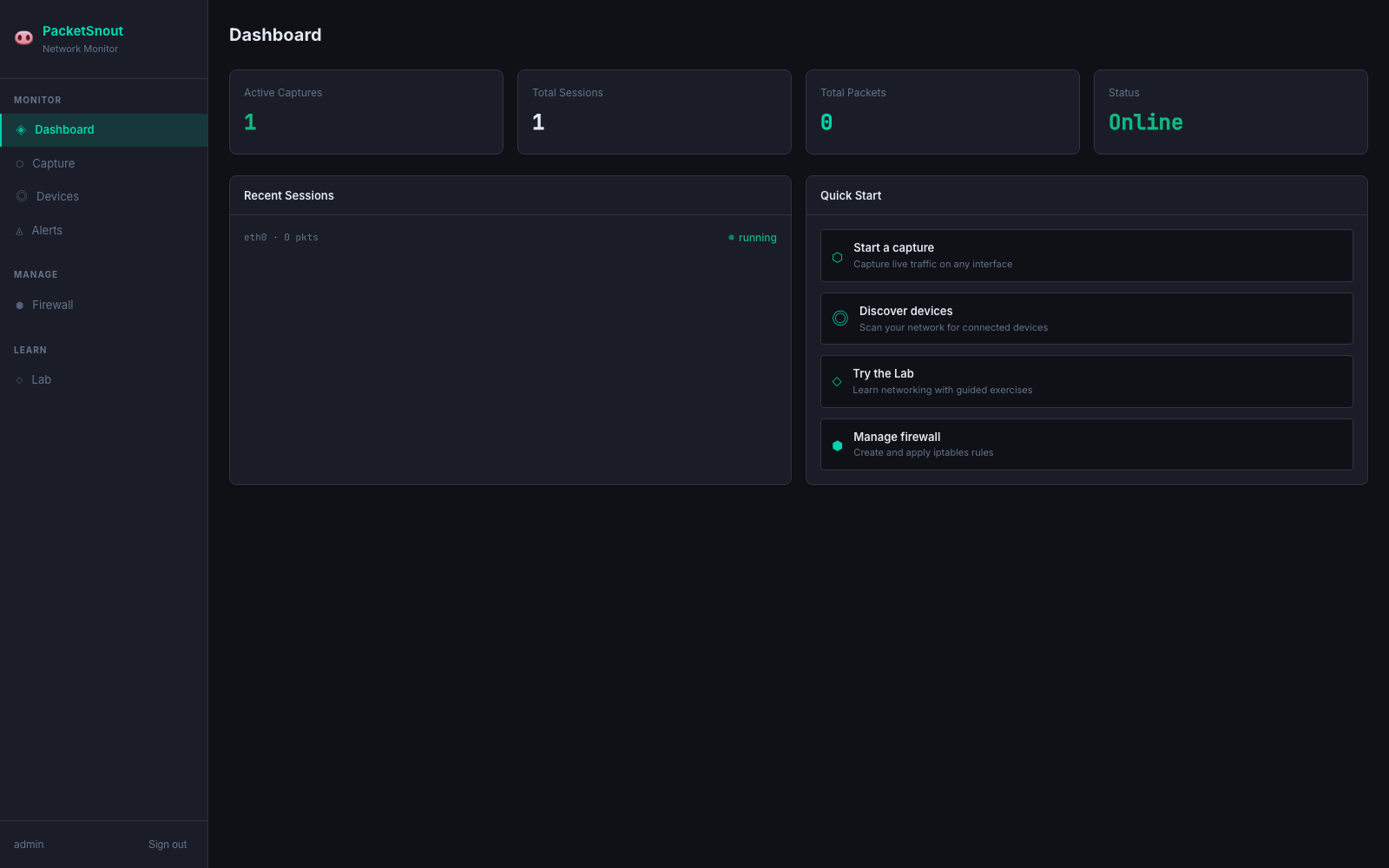Click the Devices ring icon in sidebar
This screenshot has height=868, width=1389.
click(x=22, y=196)
